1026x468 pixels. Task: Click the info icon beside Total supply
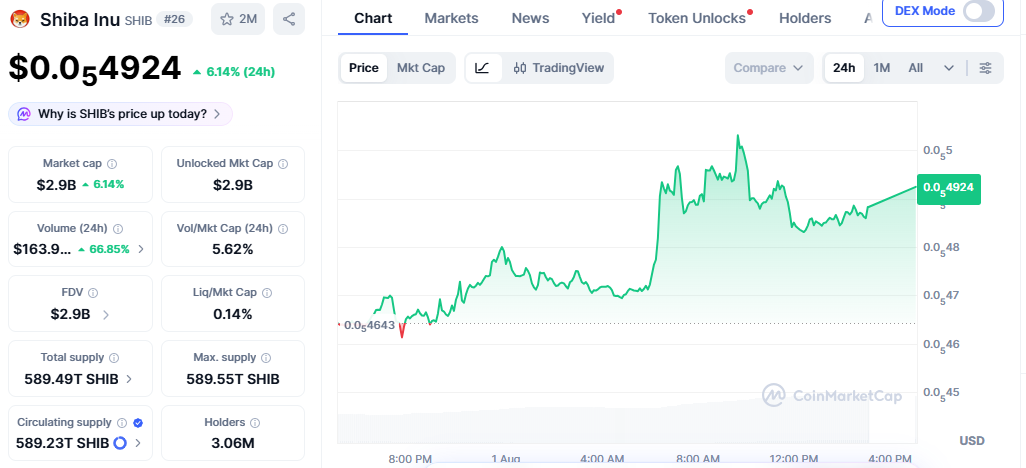coord(115,358)
